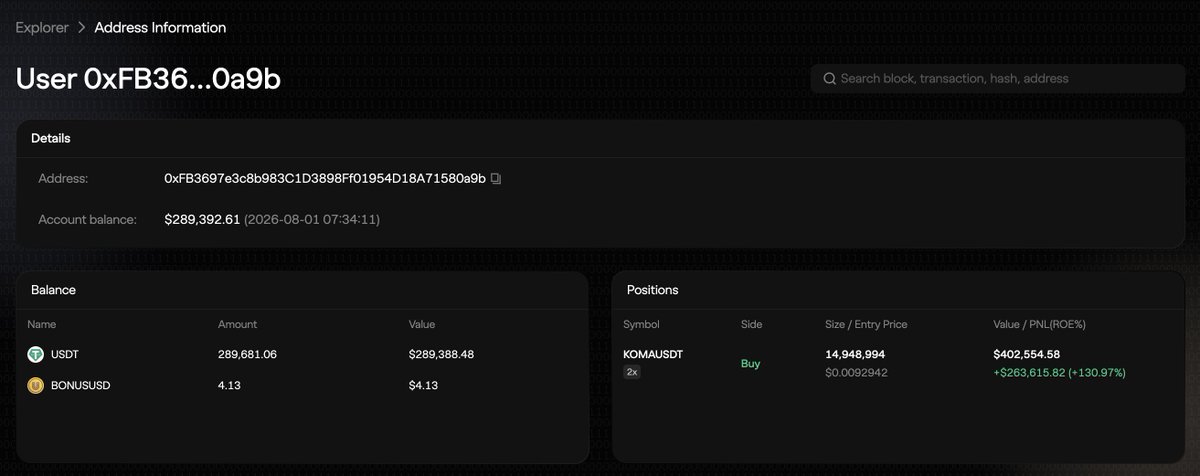Click the Value / PNL(ROE%) header
Screen dimensions: 1200x476
click(1039, 324)
